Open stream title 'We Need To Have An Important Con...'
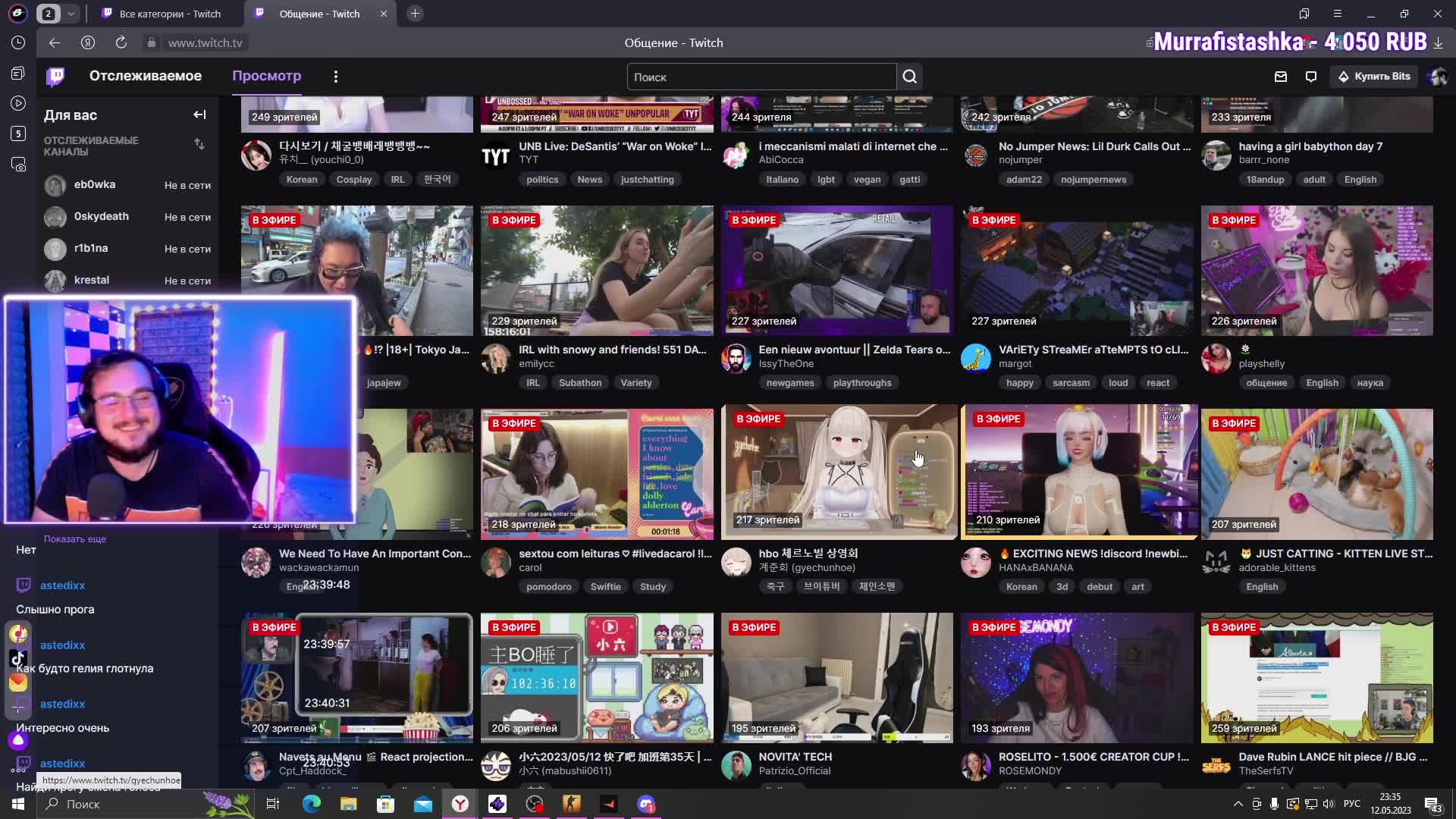The image size is (1456, 819). pyautogui.click(x=375, y=554)
